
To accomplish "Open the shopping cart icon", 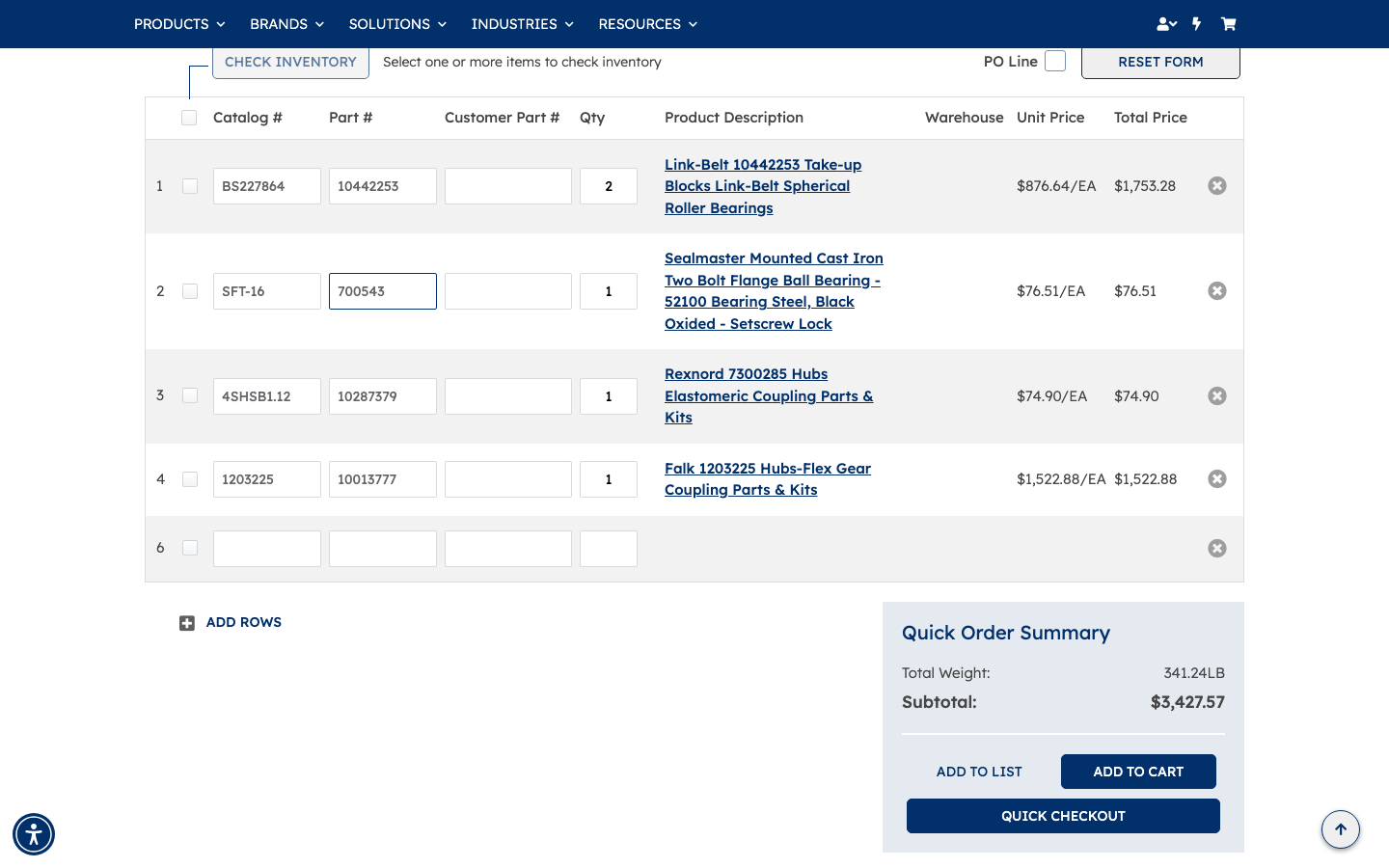I will (1228, 24).
